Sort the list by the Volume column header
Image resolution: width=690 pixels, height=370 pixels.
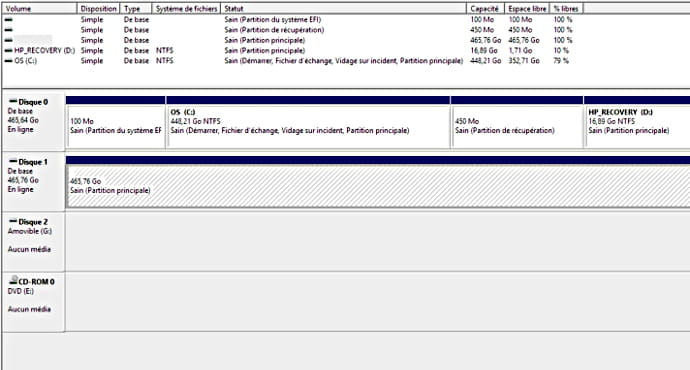[39, 8]
